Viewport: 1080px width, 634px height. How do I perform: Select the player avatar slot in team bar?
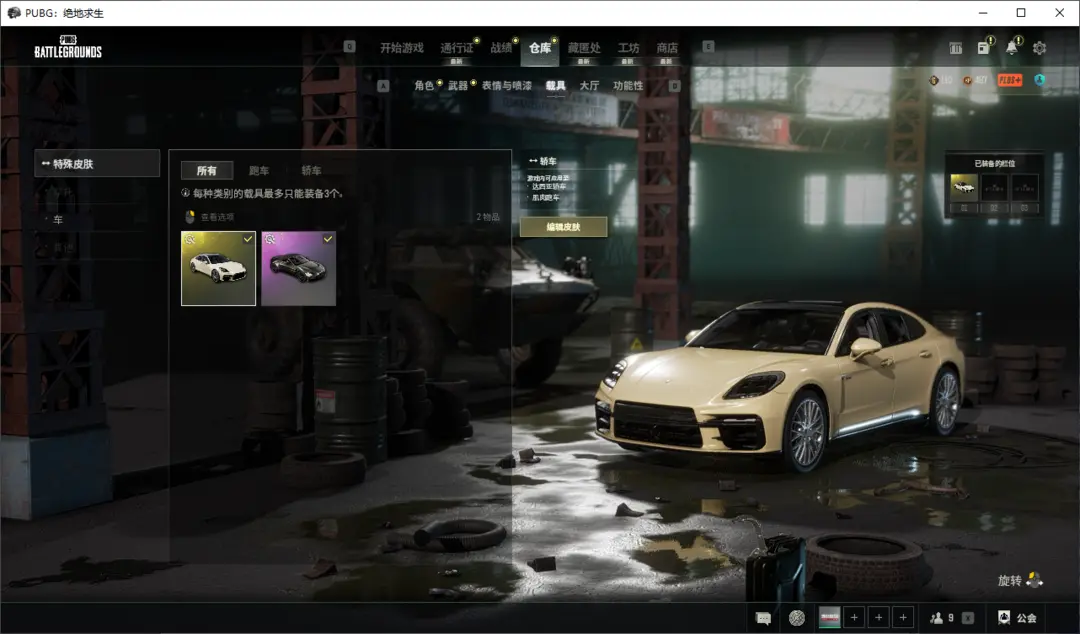(829, 617)
